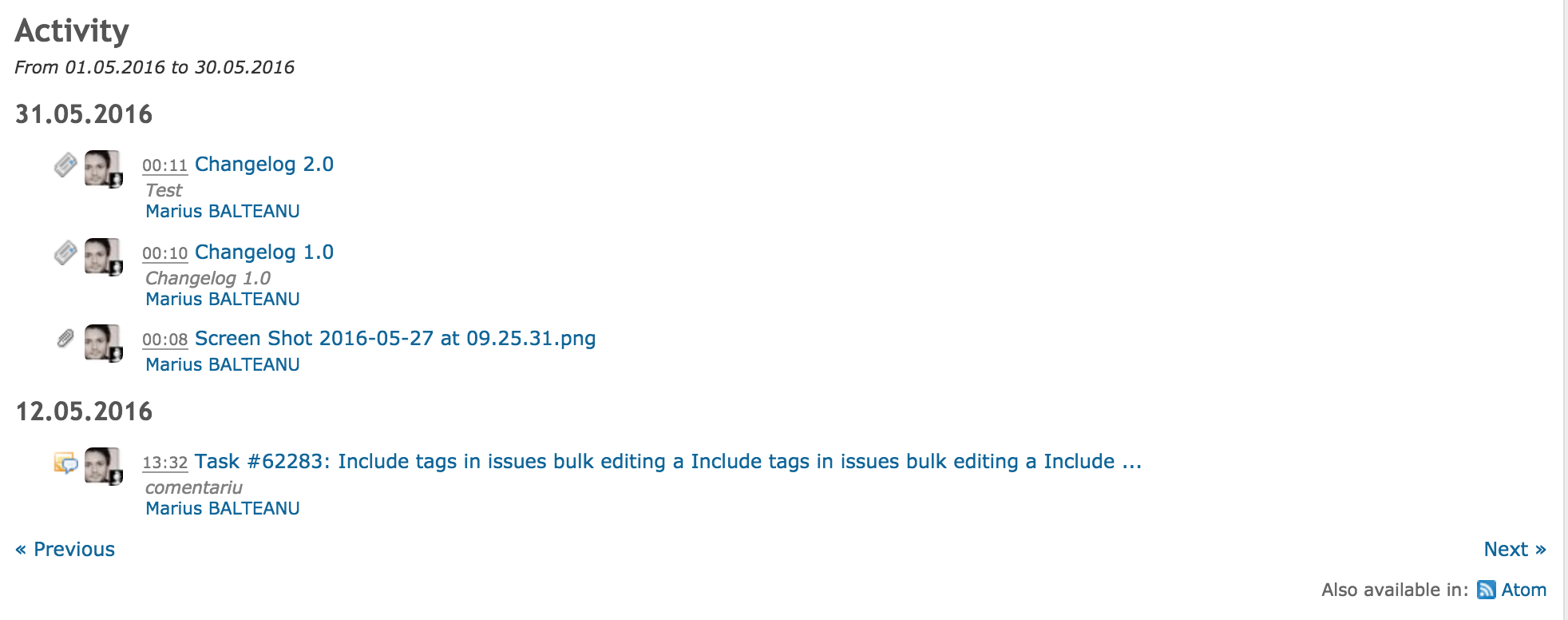Viewport: 1568px width, 620px height.
Task: Open the Atom feed link
Action: 1523,590
